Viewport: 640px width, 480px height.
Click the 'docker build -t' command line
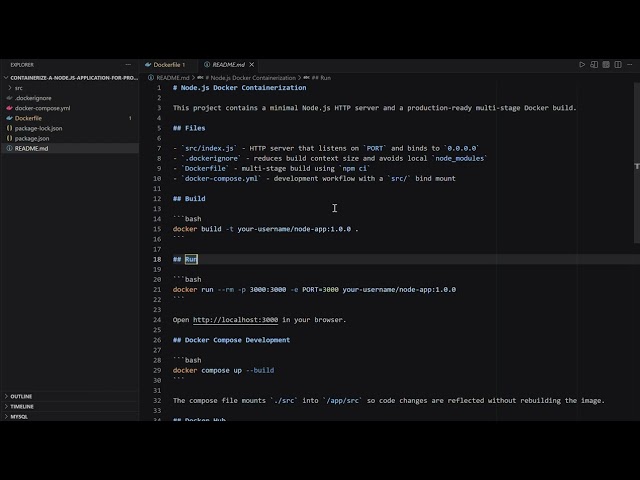[265, 229]
